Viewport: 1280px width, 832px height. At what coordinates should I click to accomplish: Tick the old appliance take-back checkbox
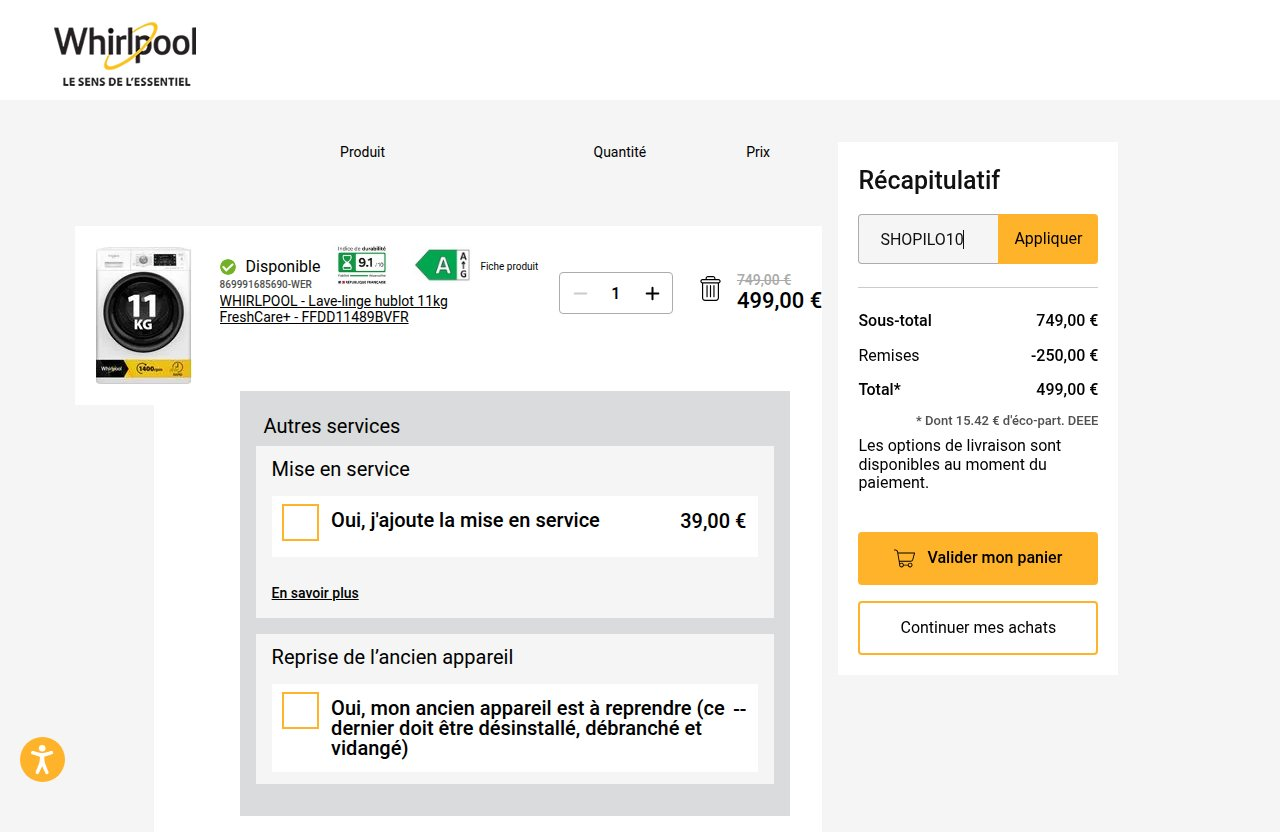click(x=301, y=710)
